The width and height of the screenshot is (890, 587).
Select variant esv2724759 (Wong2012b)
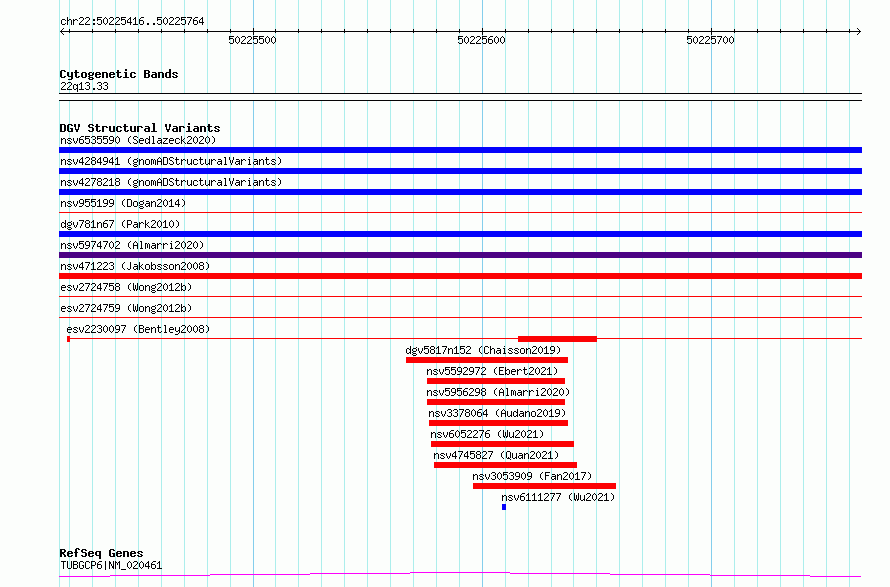126,308
